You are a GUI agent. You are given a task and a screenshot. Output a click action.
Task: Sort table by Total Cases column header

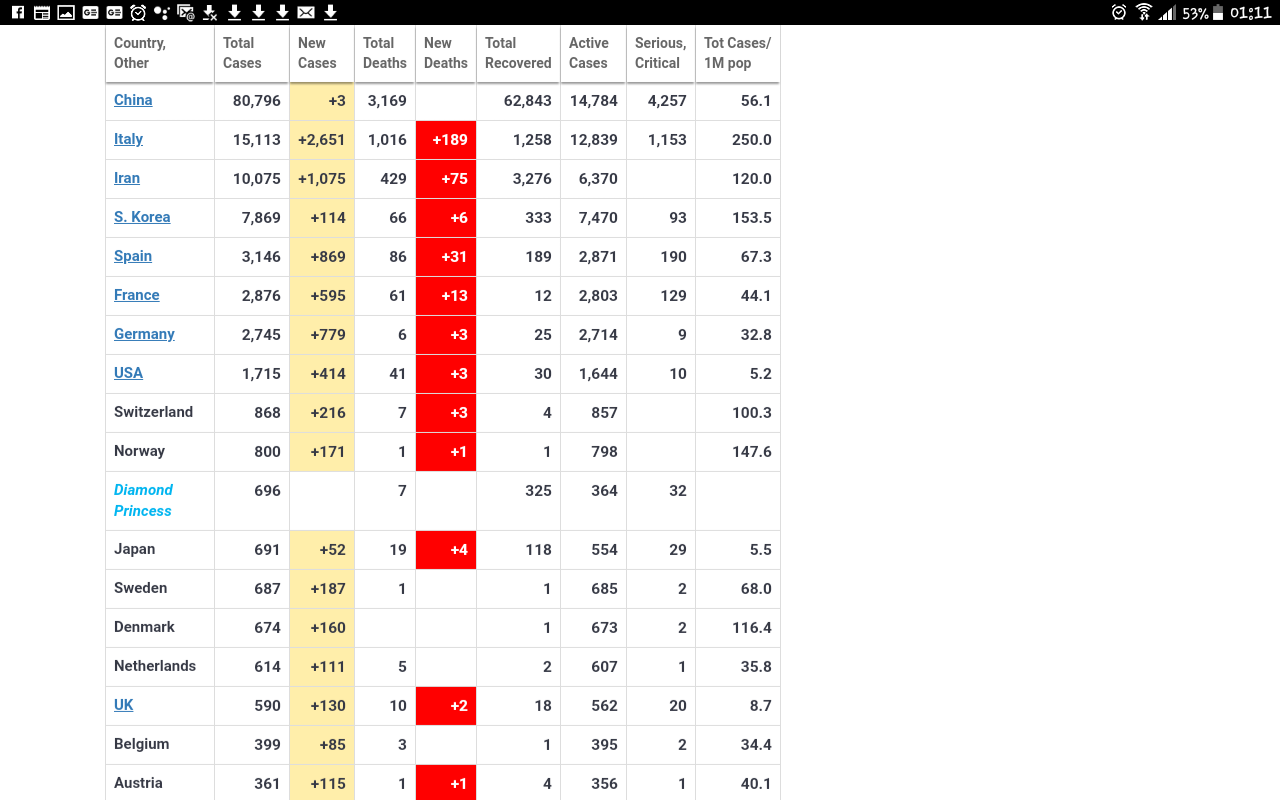point(242,53)
